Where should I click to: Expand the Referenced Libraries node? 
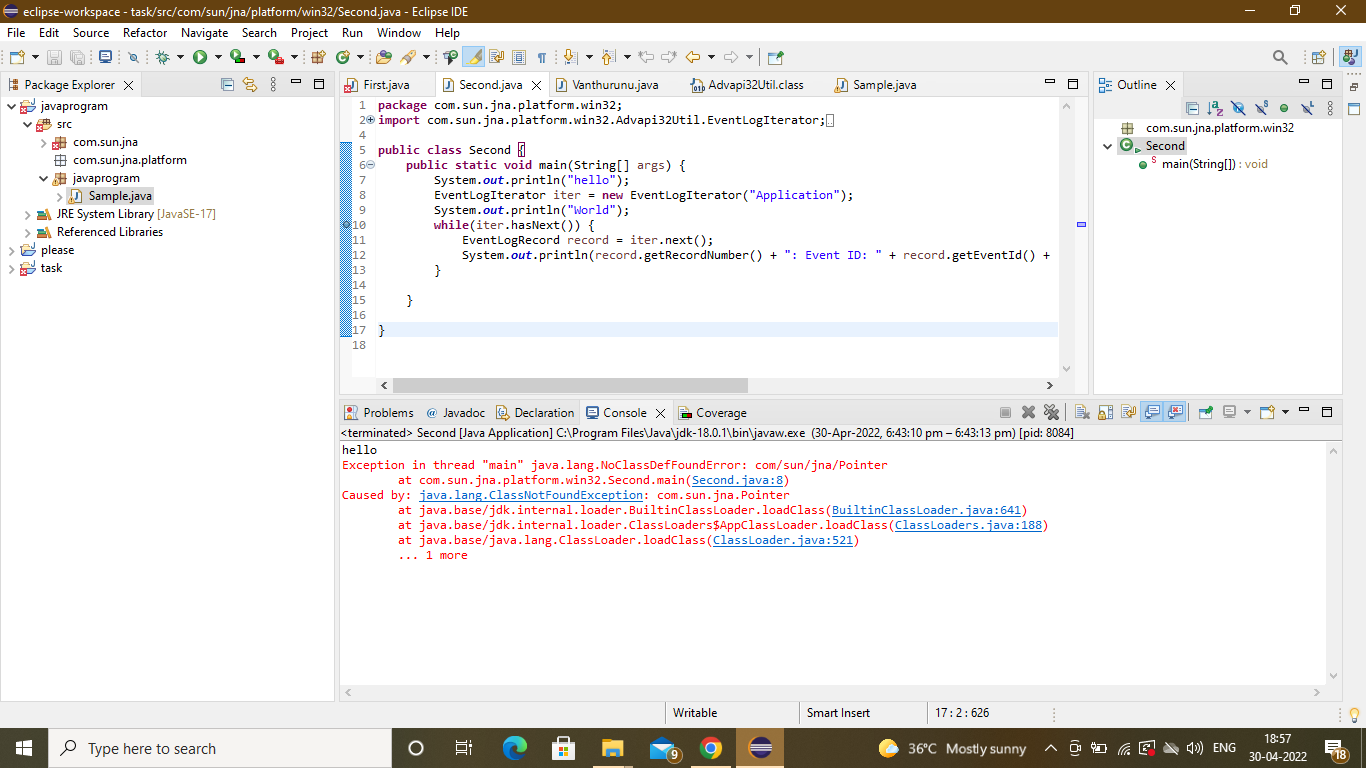[x=28, y=232]
